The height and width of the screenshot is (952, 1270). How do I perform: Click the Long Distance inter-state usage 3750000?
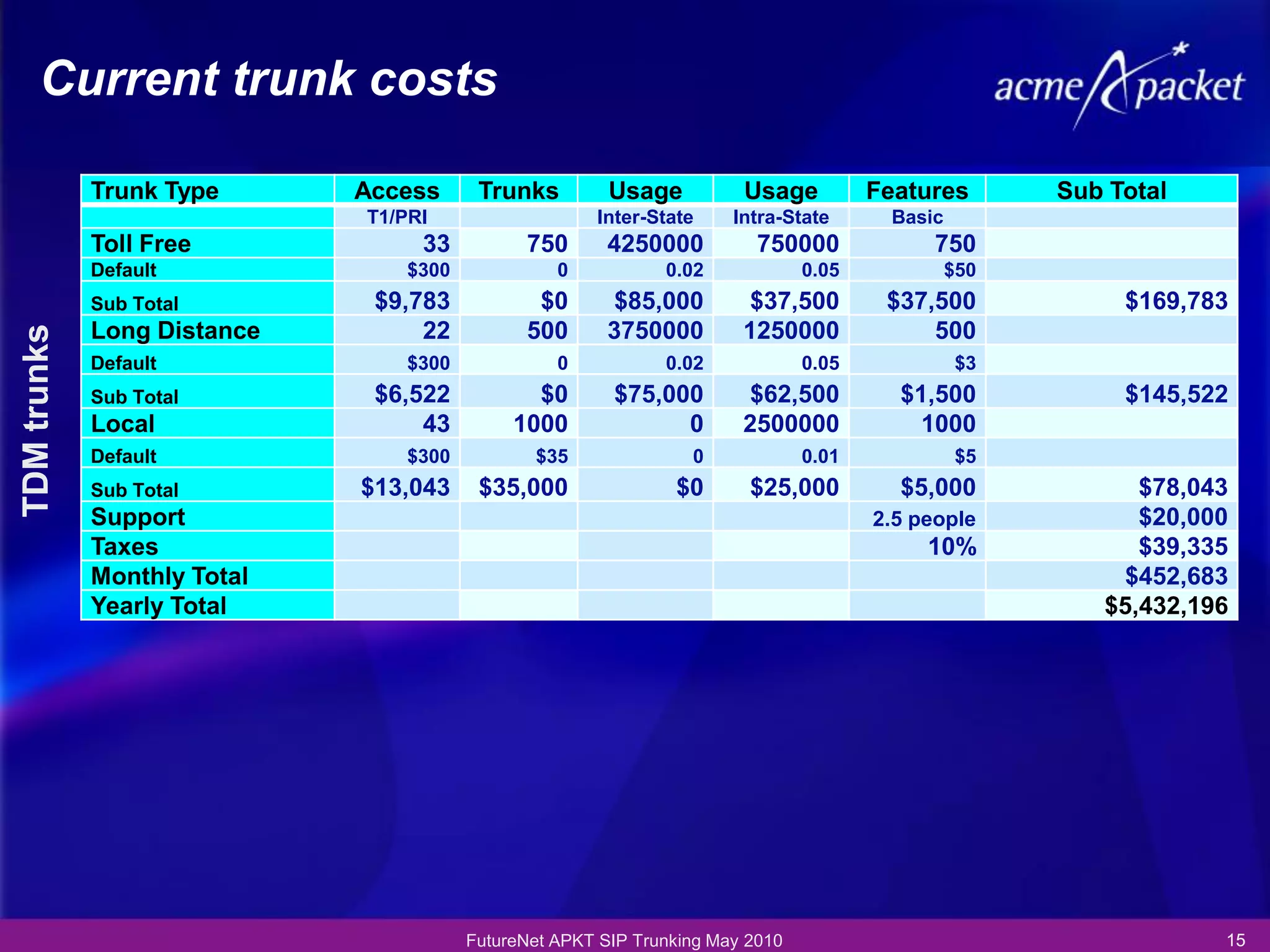(x=655, y=330)
